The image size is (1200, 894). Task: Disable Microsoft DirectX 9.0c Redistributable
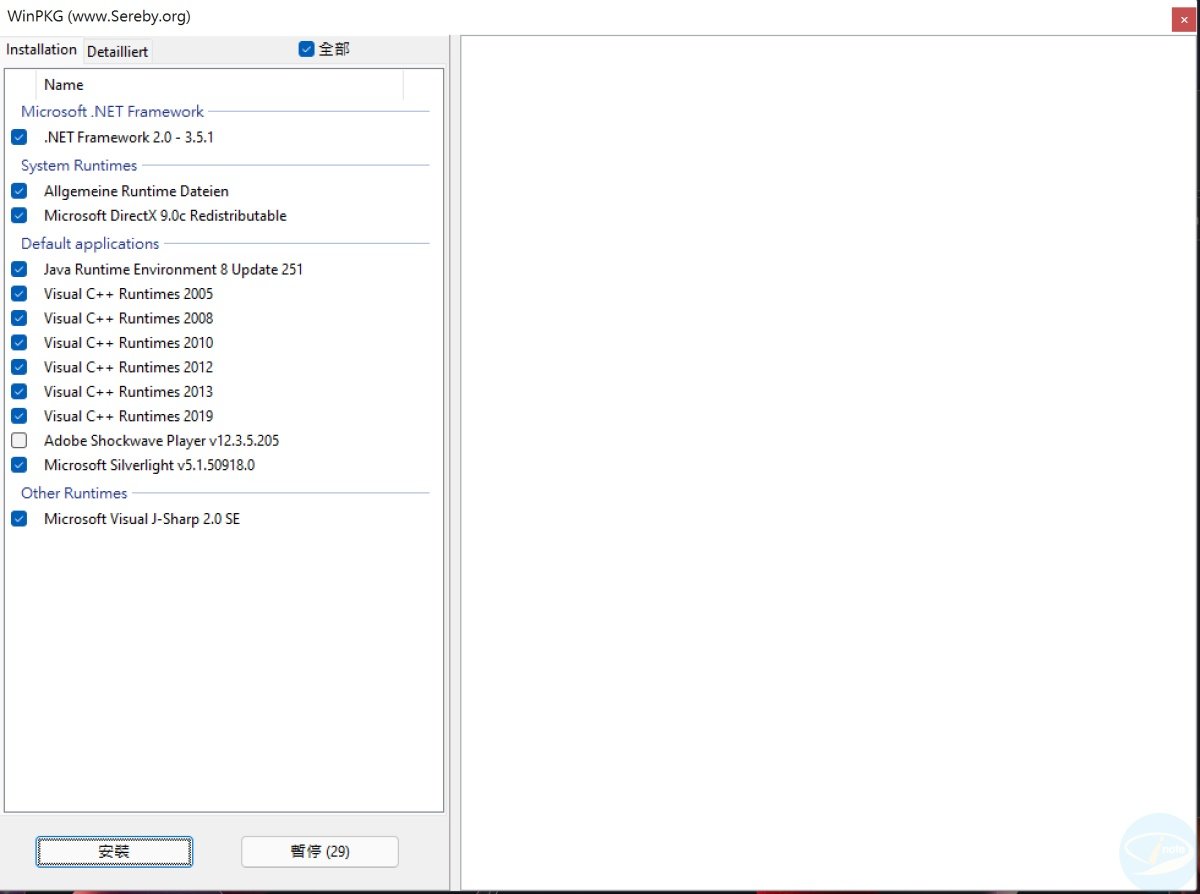pos(19,215)
